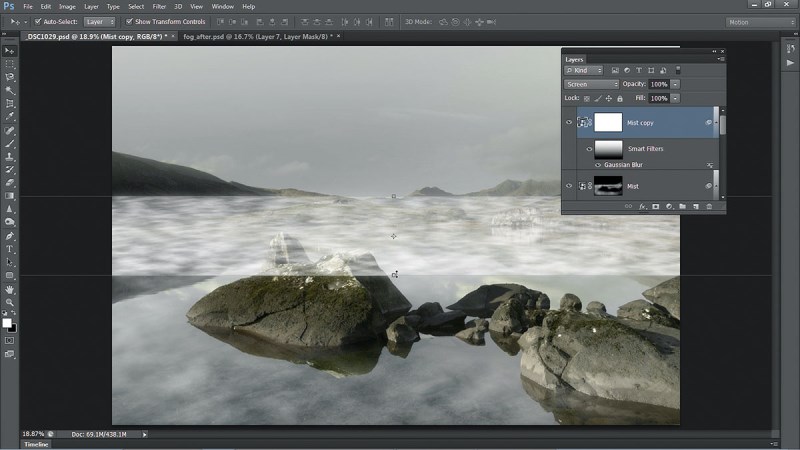The image size is (800, 450).
Task: Select the Zoom tool
Action: click(10, 303)
